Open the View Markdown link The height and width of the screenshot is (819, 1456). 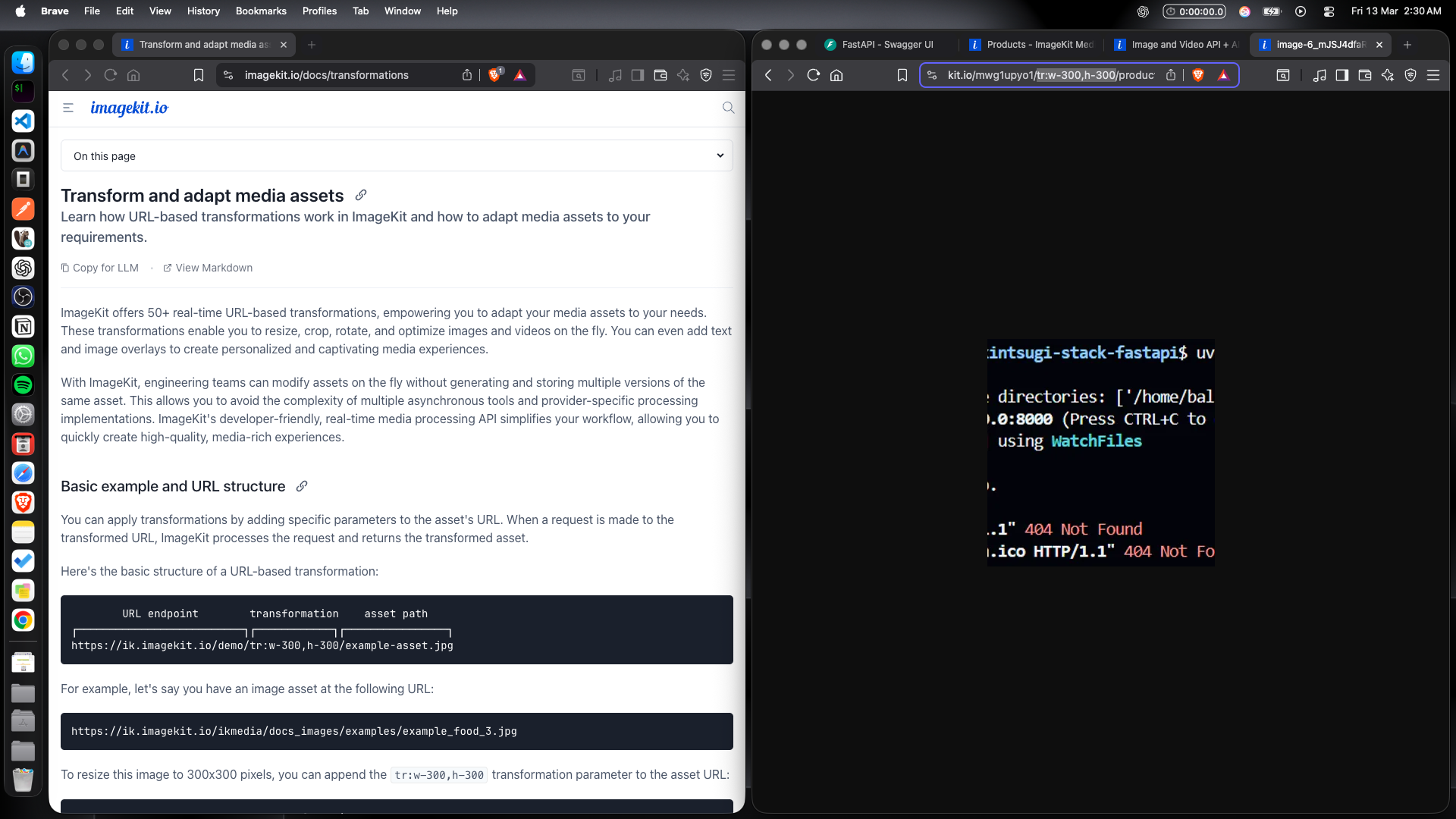(208, 268)
